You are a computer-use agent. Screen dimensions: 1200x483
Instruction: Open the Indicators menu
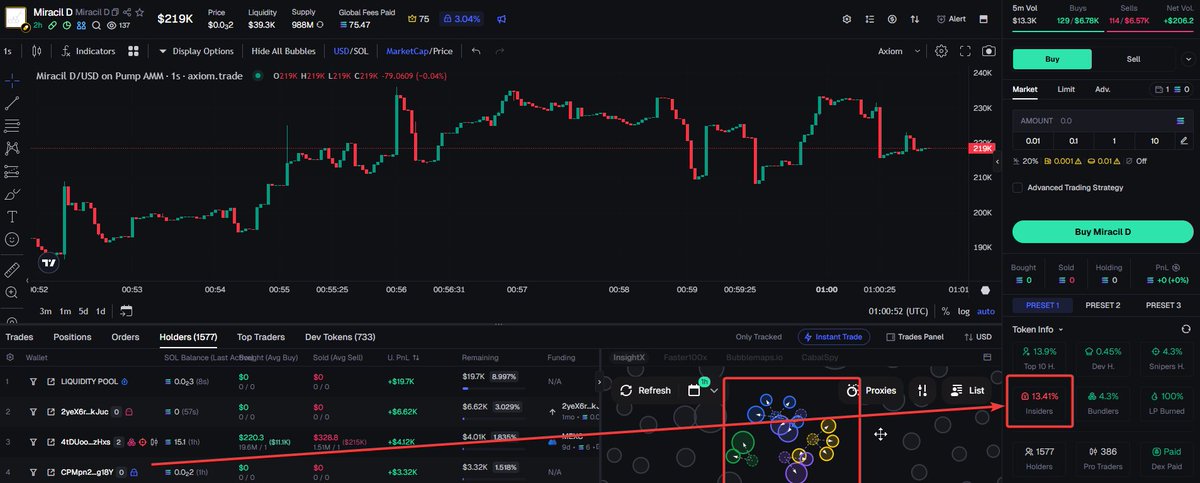(x=88, y=51)
